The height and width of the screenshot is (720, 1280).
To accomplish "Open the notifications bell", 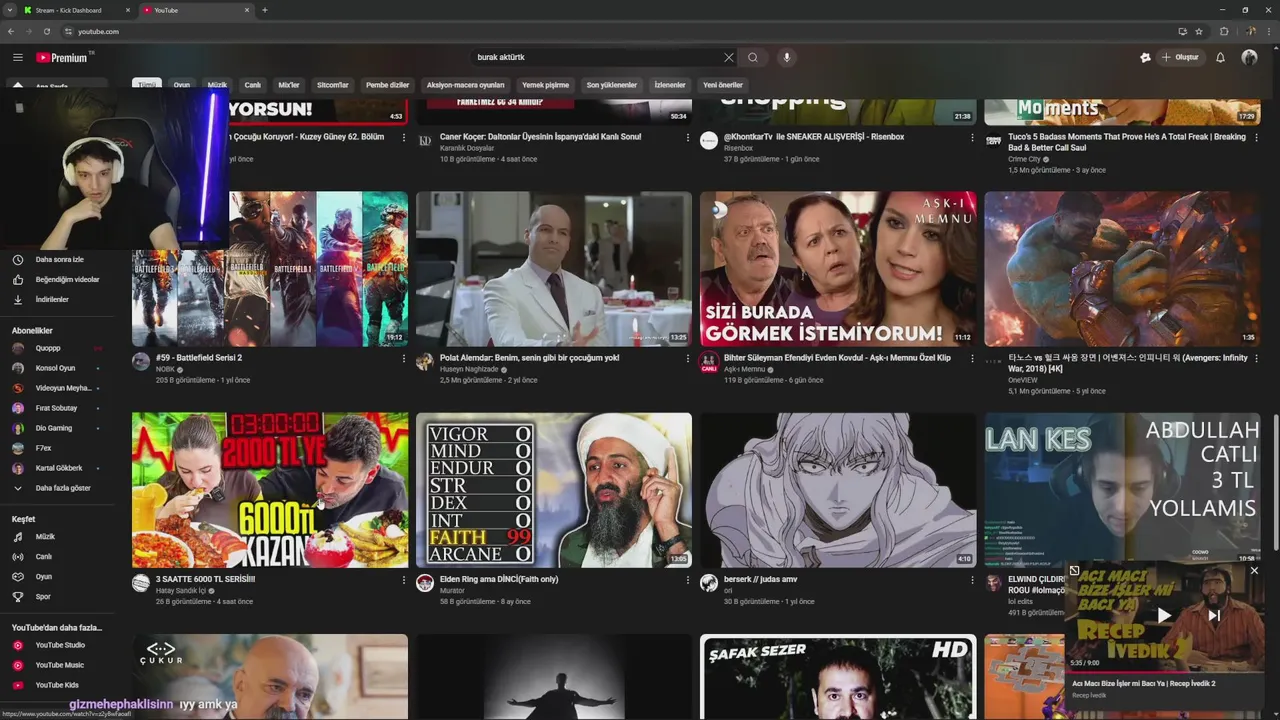I will click(1220, 57).
